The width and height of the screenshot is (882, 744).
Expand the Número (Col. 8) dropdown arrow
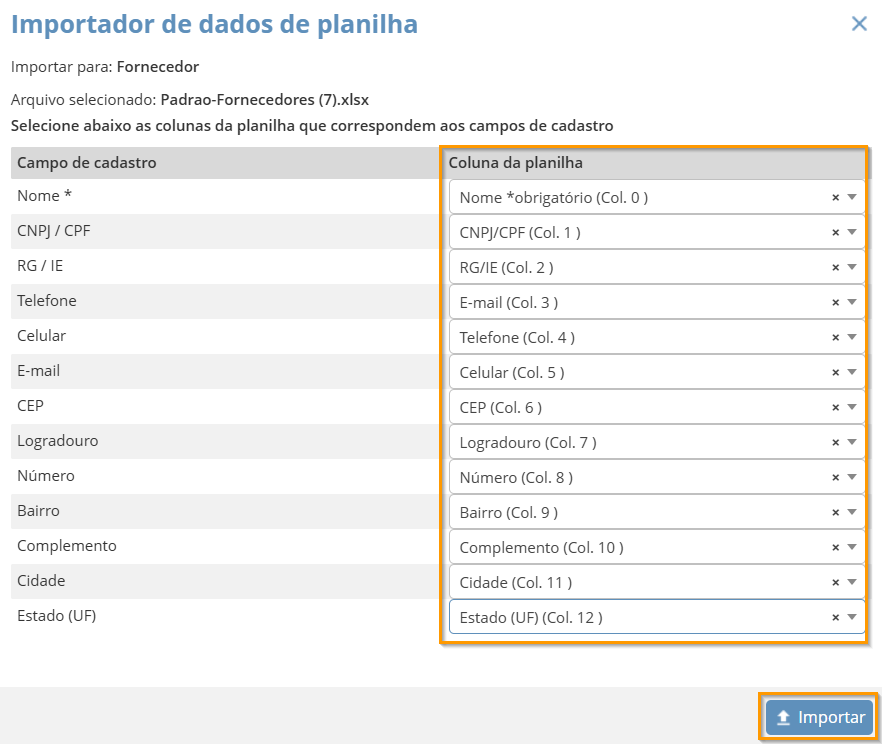pyautogui.click(x=852, y=478)
